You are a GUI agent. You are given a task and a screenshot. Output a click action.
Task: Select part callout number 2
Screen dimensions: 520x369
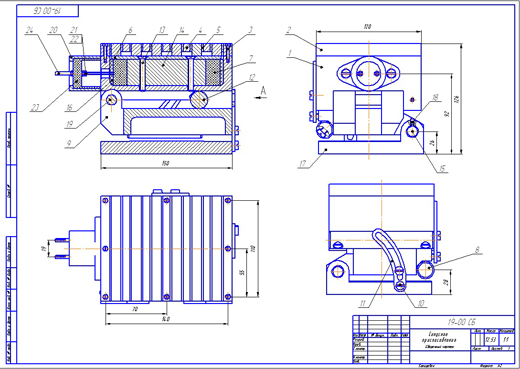(x=289, y=30)
